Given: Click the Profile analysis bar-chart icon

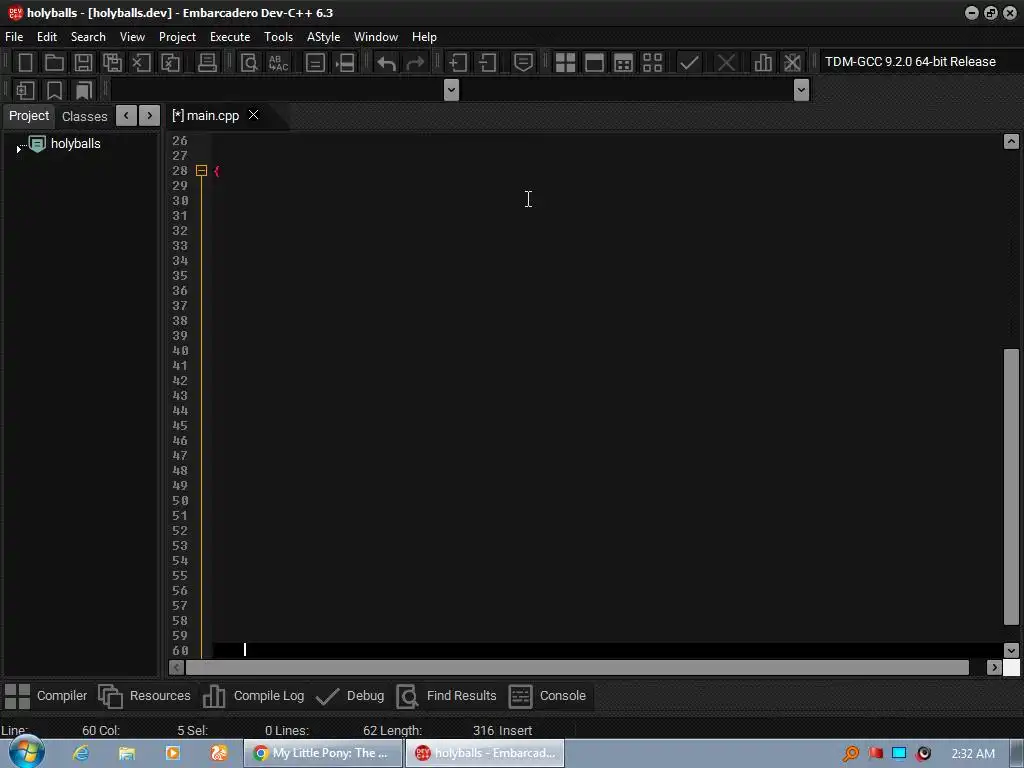Looking at the screenshot, I should [763, 63].
